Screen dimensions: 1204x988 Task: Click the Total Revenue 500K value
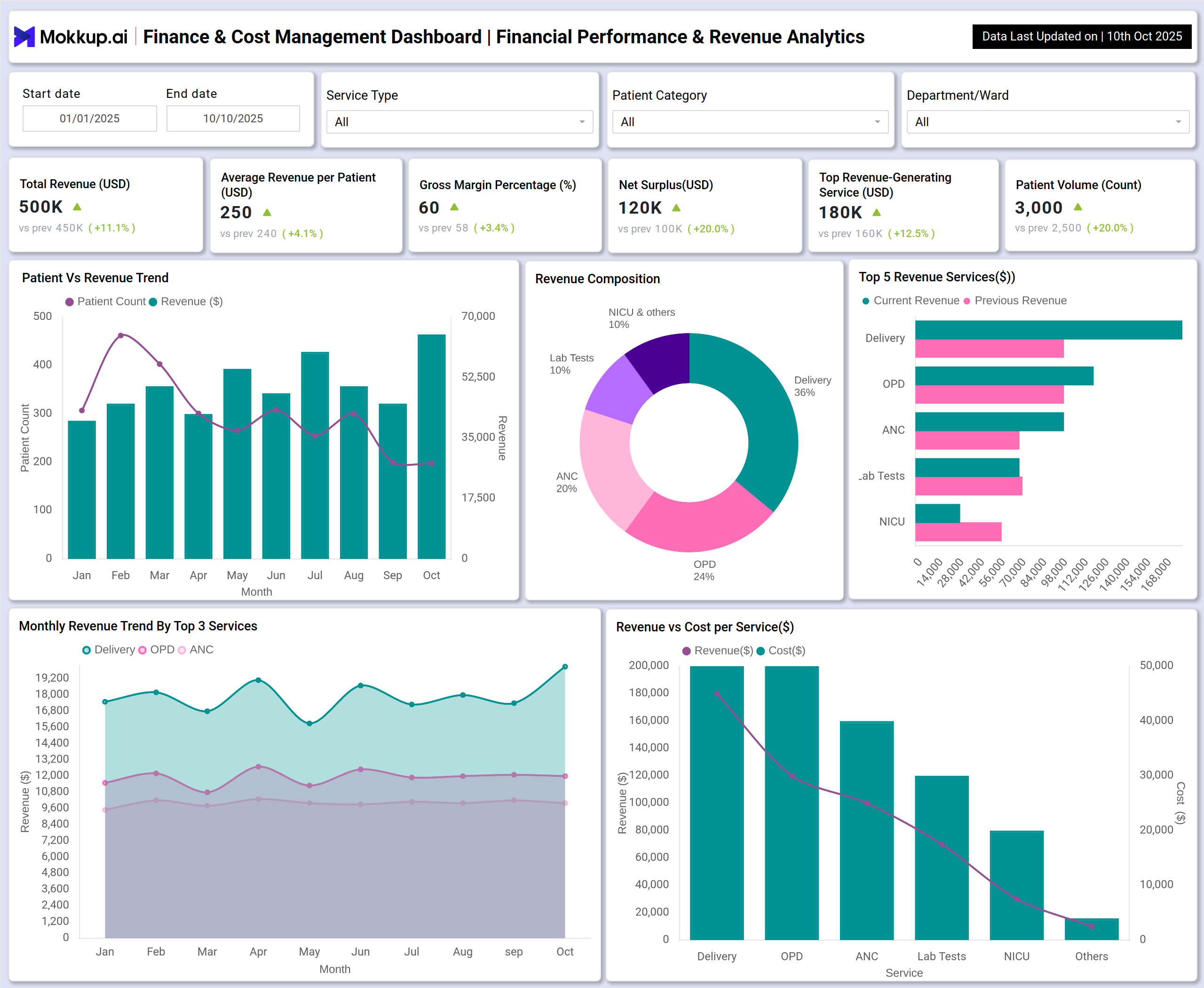(41, 207)
